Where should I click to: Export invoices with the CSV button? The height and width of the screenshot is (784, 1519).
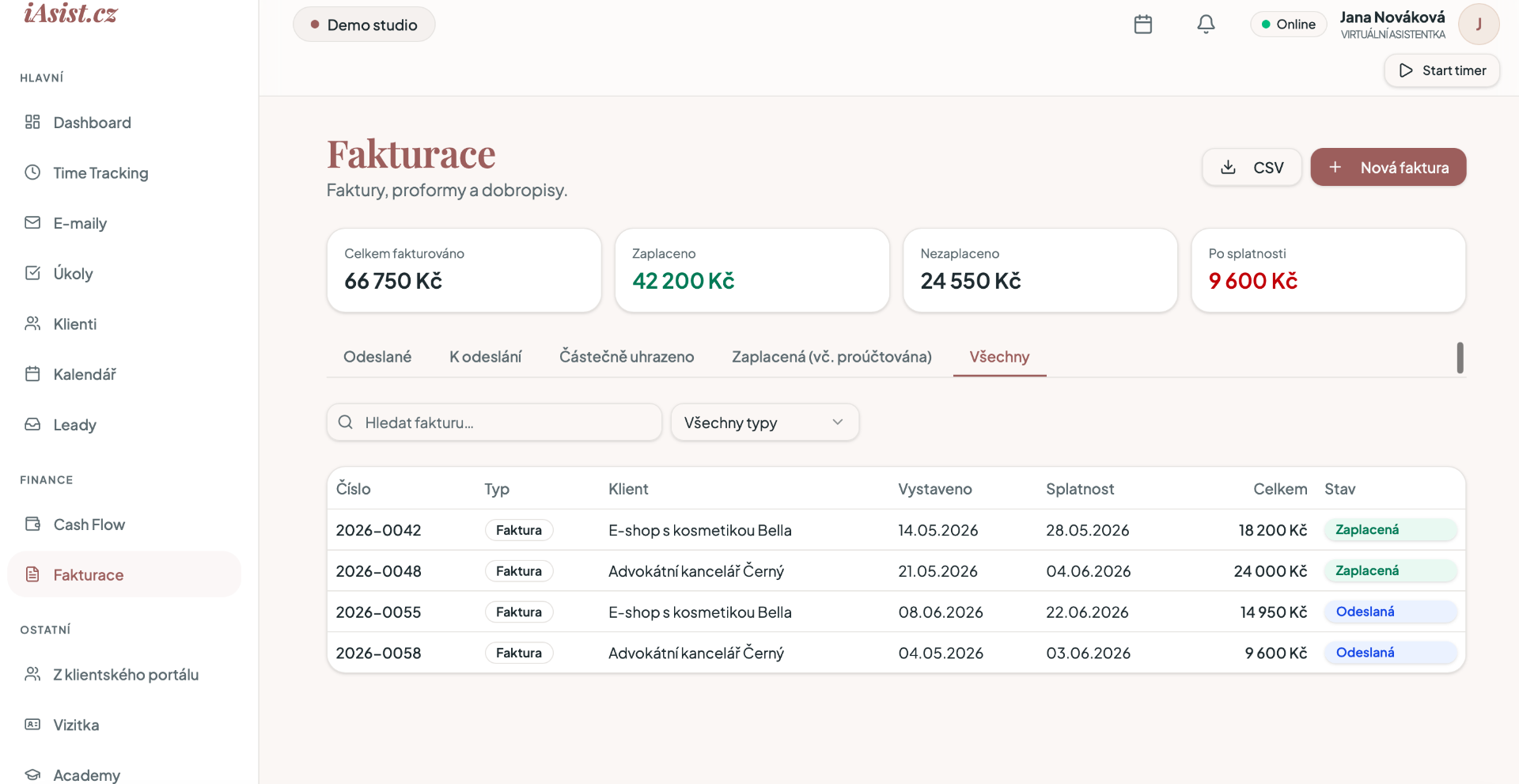pyautogui.click(x=1252, y=167)
